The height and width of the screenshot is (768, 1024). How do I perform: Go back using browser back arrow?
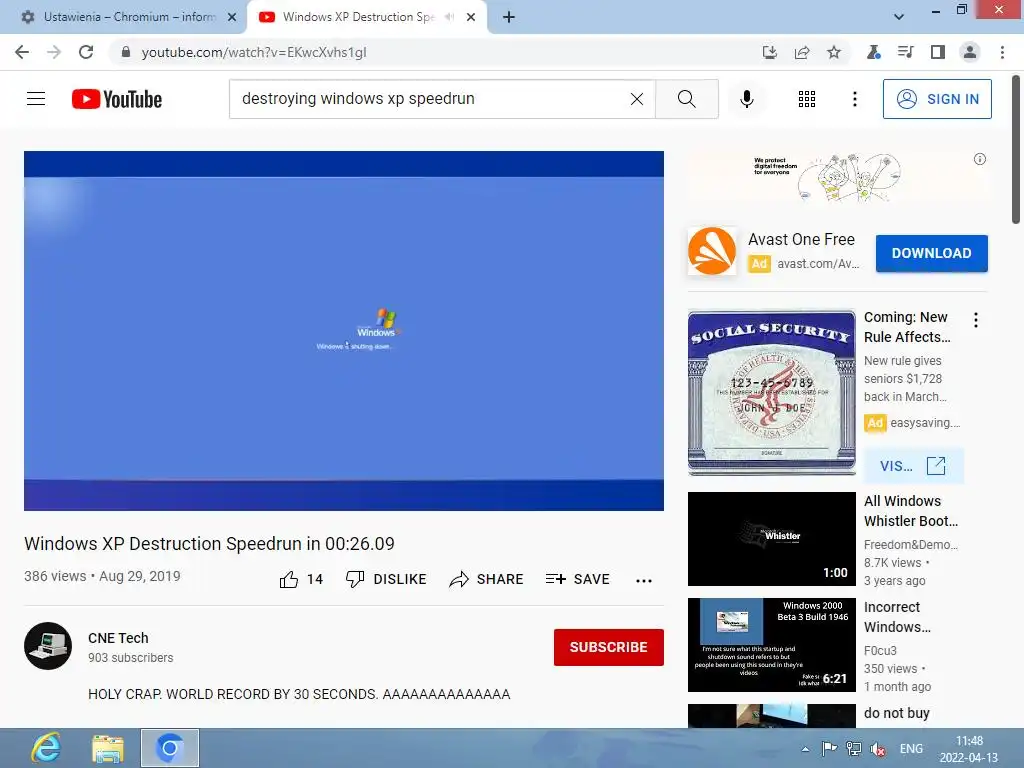click(22, 52)
